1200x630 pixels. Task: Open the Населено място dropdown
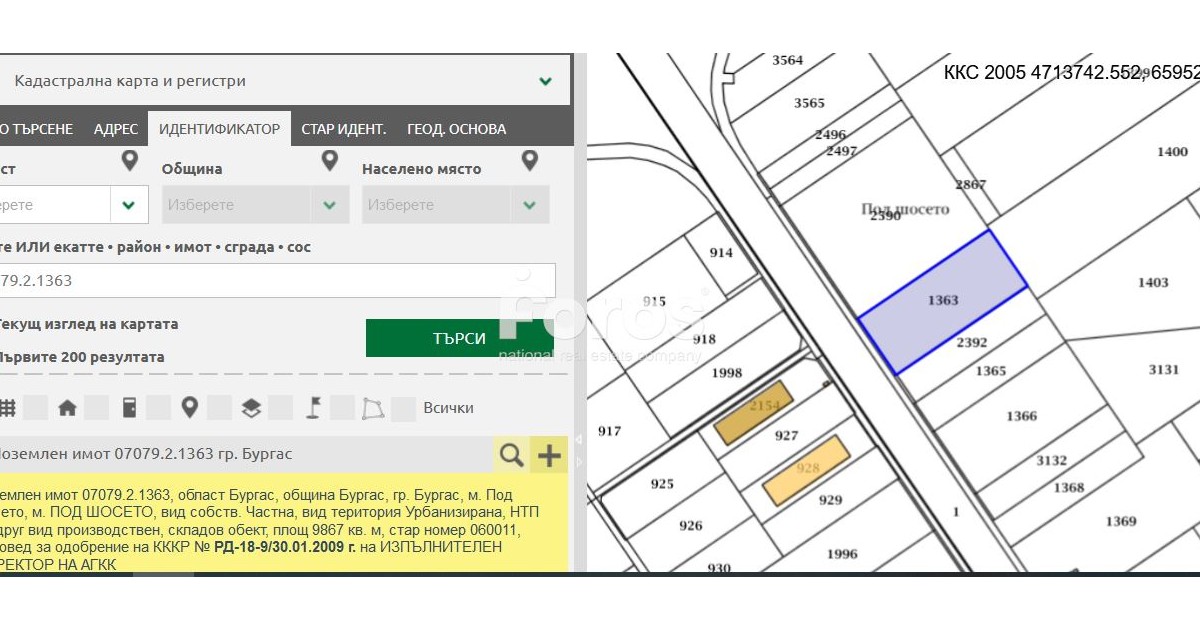455,205
